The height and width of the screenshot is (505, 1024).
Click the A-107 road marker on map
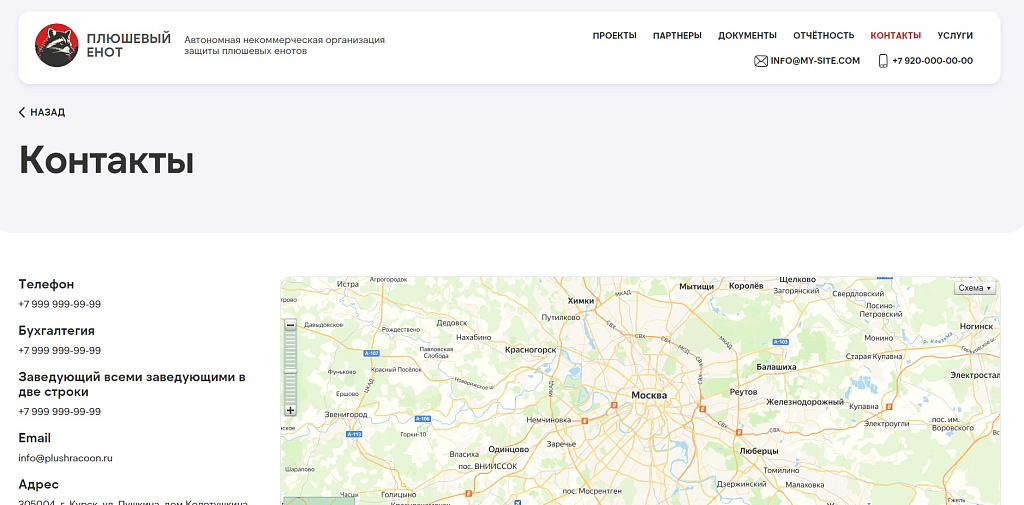371,353
